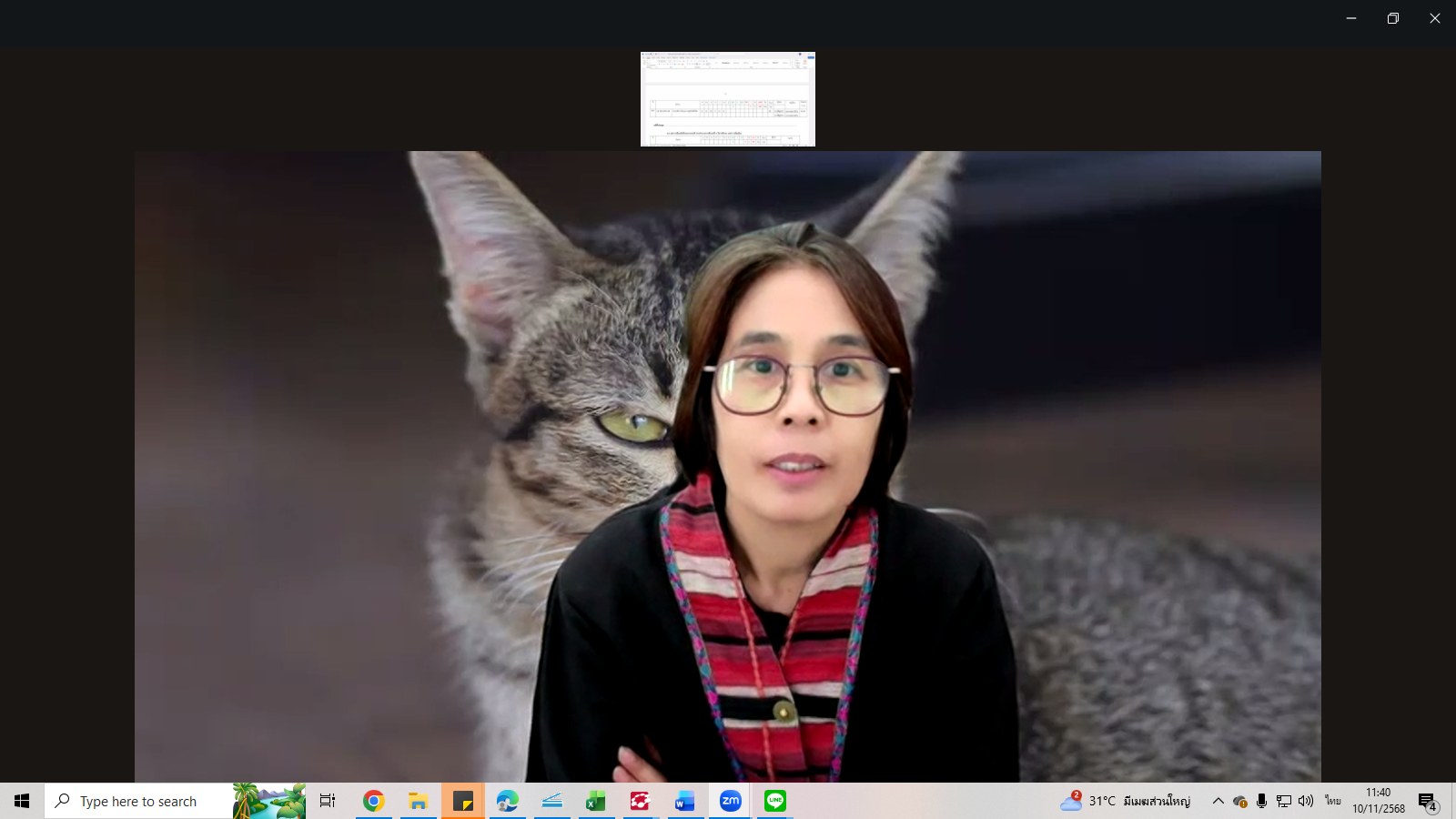Open Sticky Notes taskbar icon

tap(462, 801)
